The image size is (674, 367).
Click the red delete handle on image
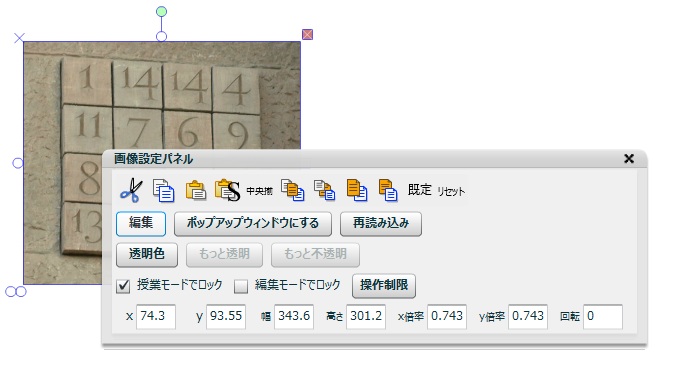307,34
